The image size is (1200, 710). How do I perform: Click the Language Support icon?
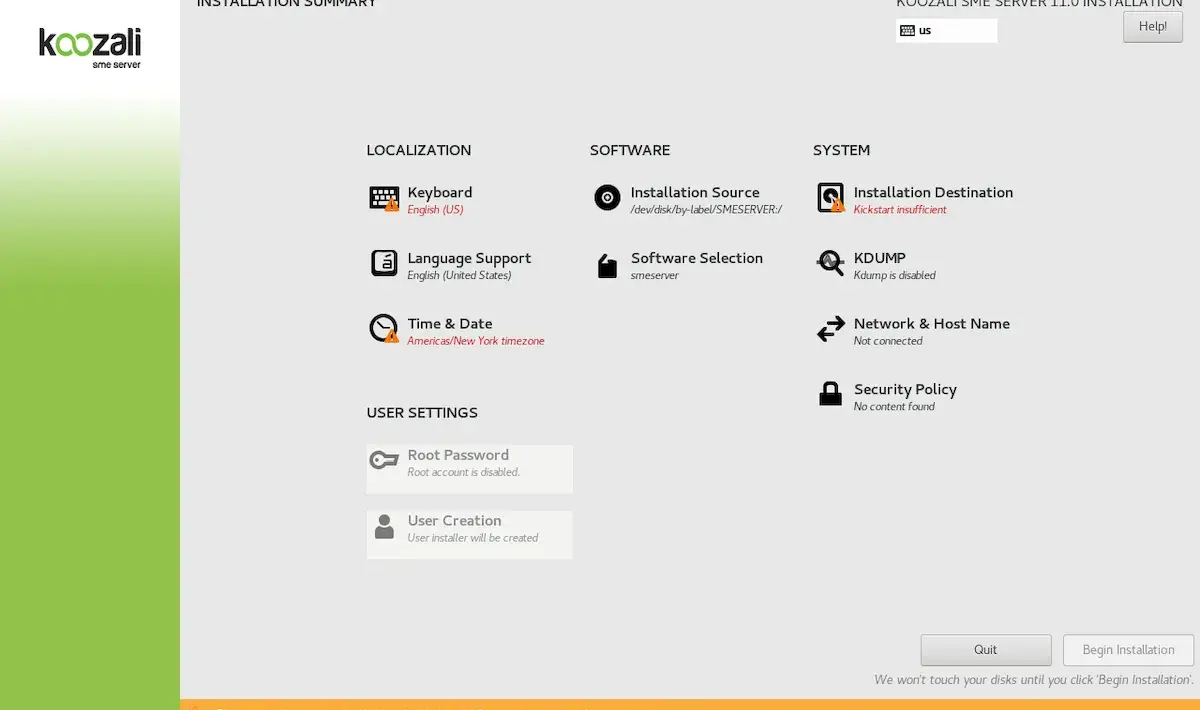coord(384,264)
